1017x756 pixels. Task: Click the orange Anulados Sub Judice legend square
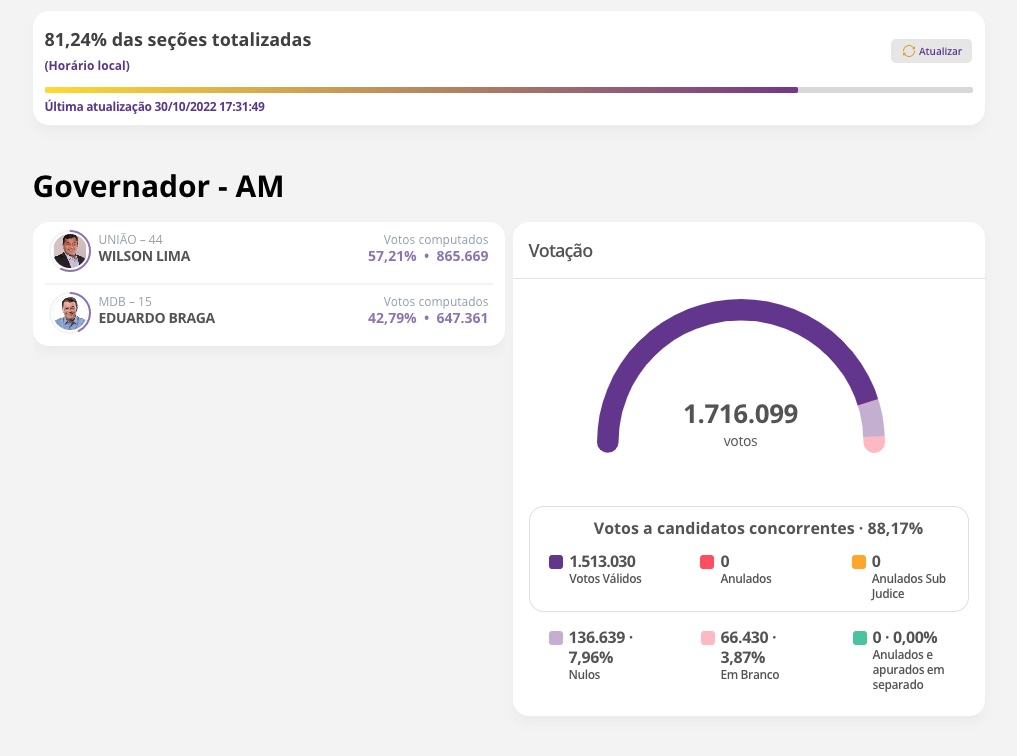[x=859, y=562]
